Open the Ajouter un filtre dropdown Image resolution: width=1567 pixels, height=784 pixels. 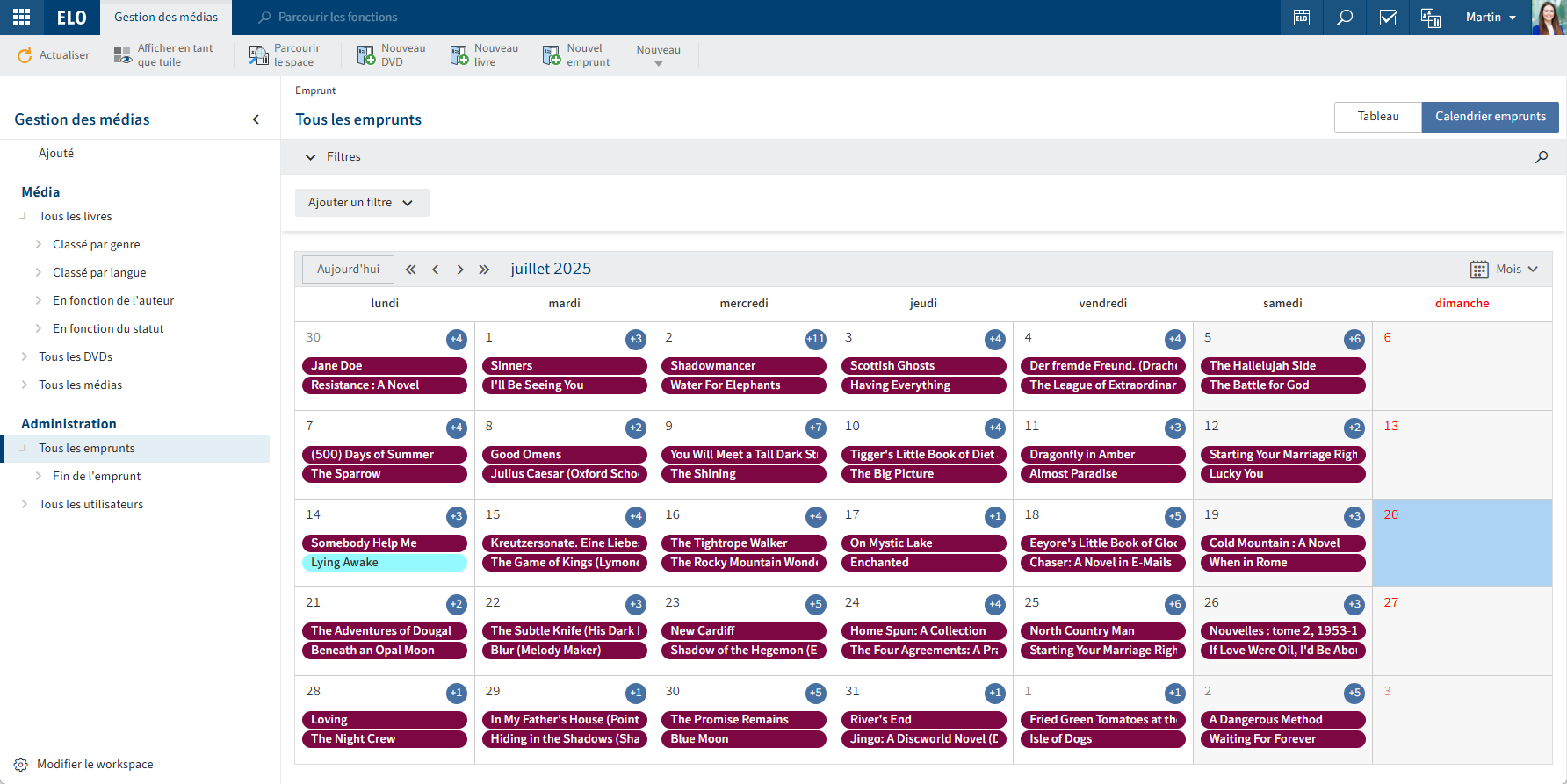coord(362,203)
